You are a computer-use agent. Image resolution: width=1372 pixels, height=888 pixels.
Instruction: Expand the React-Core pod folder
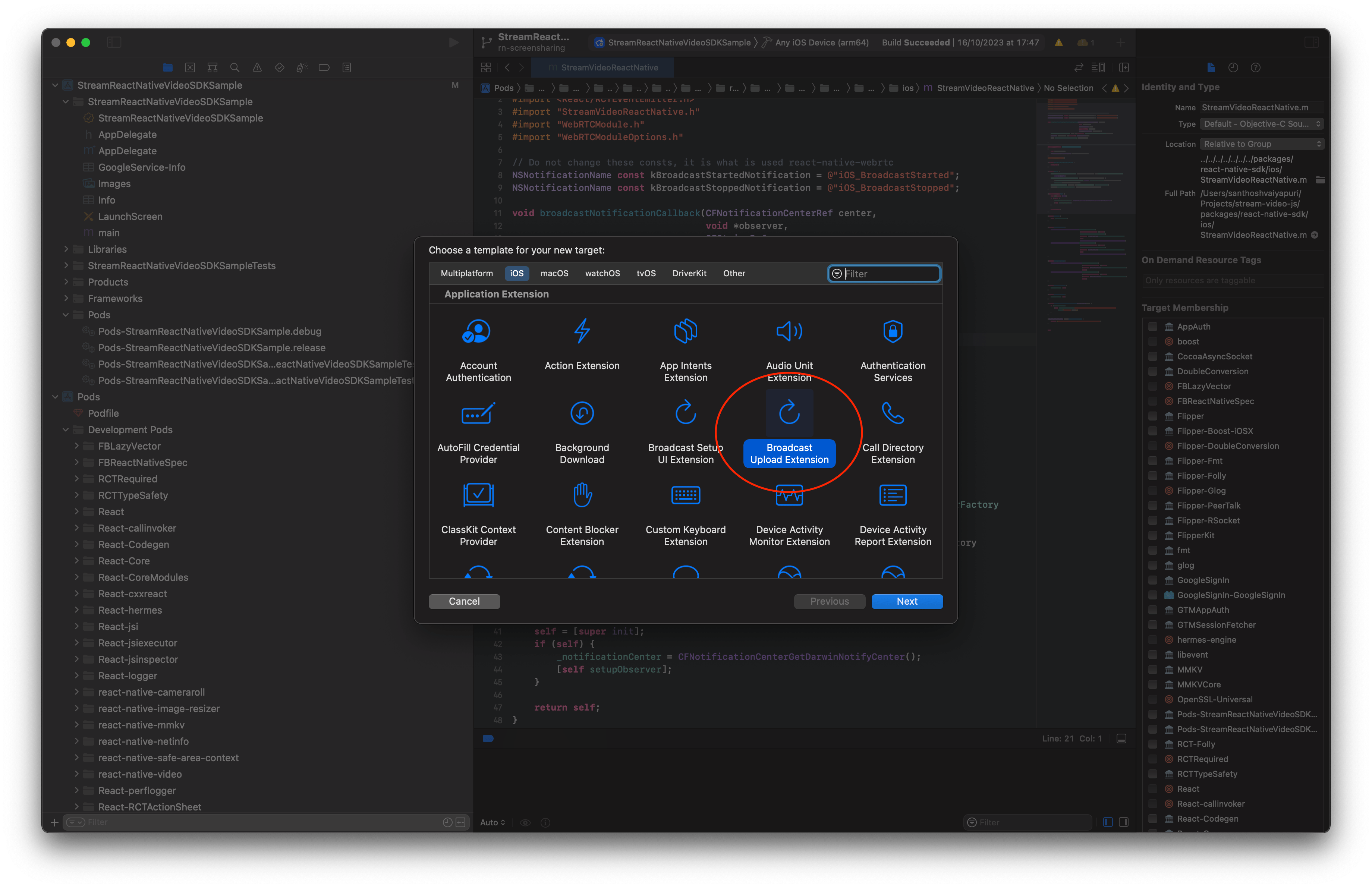[x=77, y=561]
